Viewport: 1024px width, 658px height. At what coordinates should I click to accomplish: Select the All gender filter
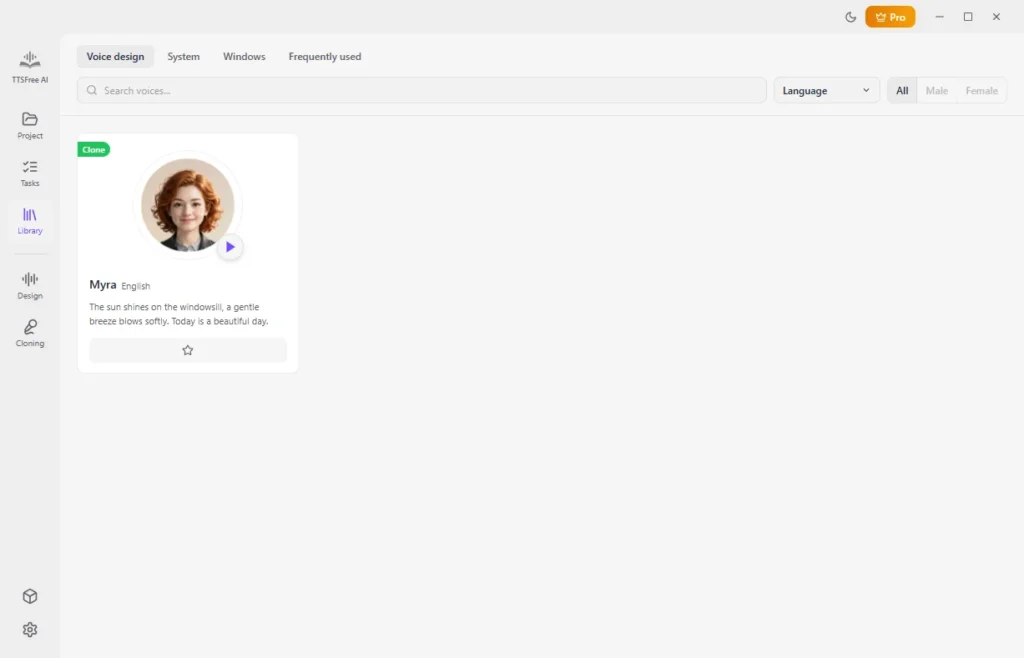[902, 90]
